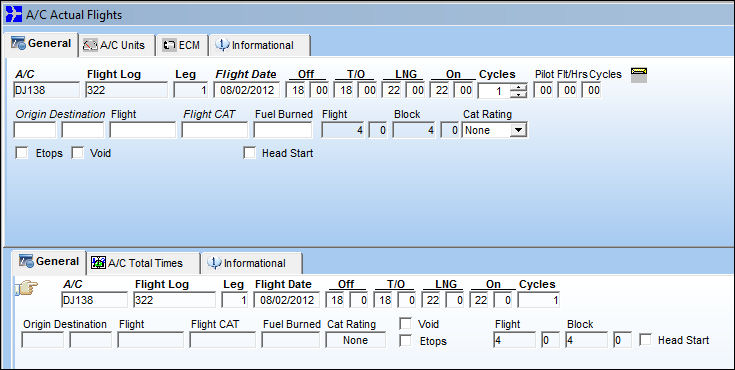Decrease Cycles with the down spinner arrow
Image resolution: width=735 pixels, height=370 pixels.
coord(518,94)
